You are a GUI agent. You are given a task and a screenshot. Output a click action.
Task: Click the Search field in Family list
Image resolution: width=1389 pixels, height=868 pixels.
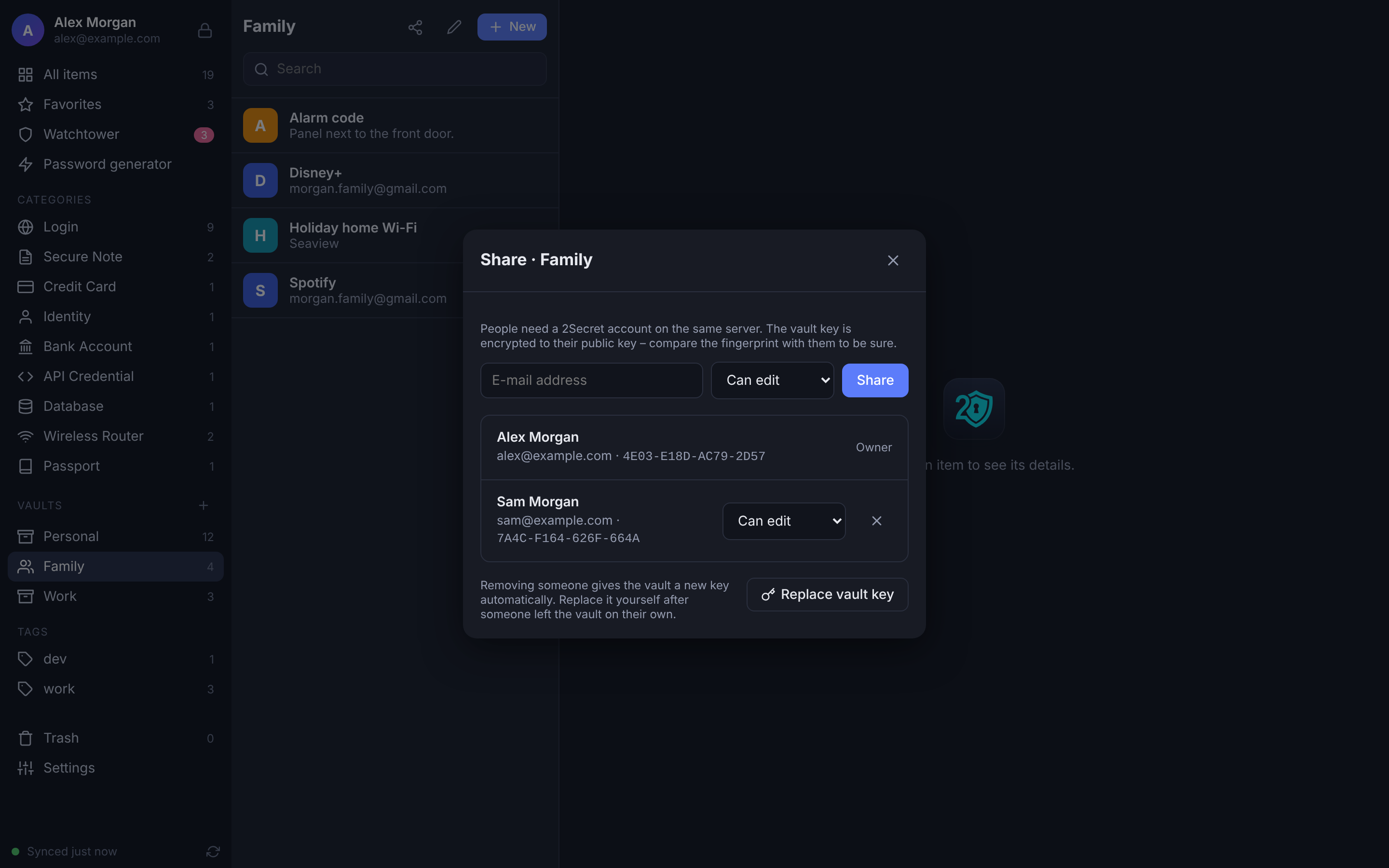(x=395, y=69)
